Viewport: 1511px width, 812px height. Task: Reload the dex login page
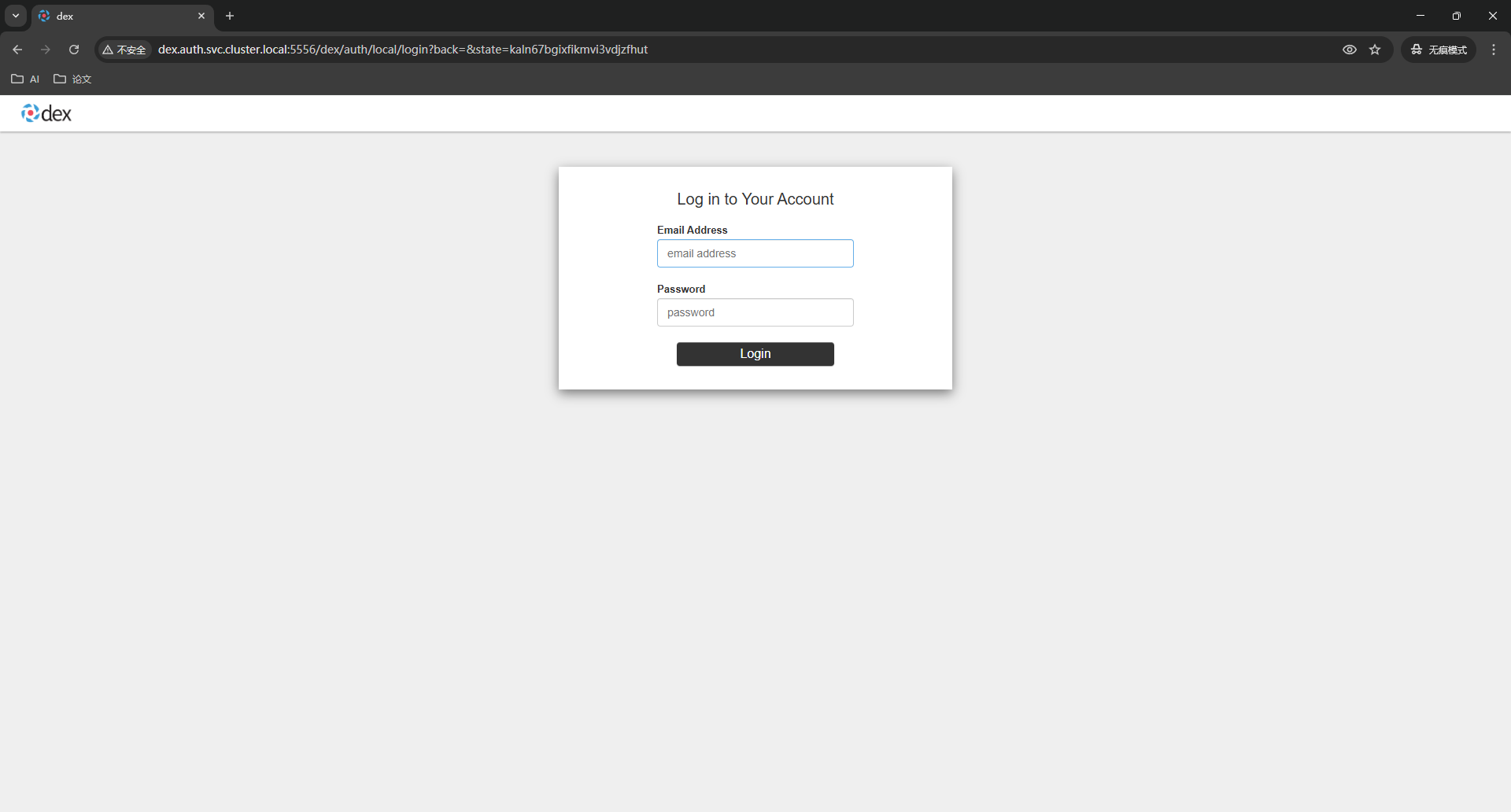pos(74,50)
